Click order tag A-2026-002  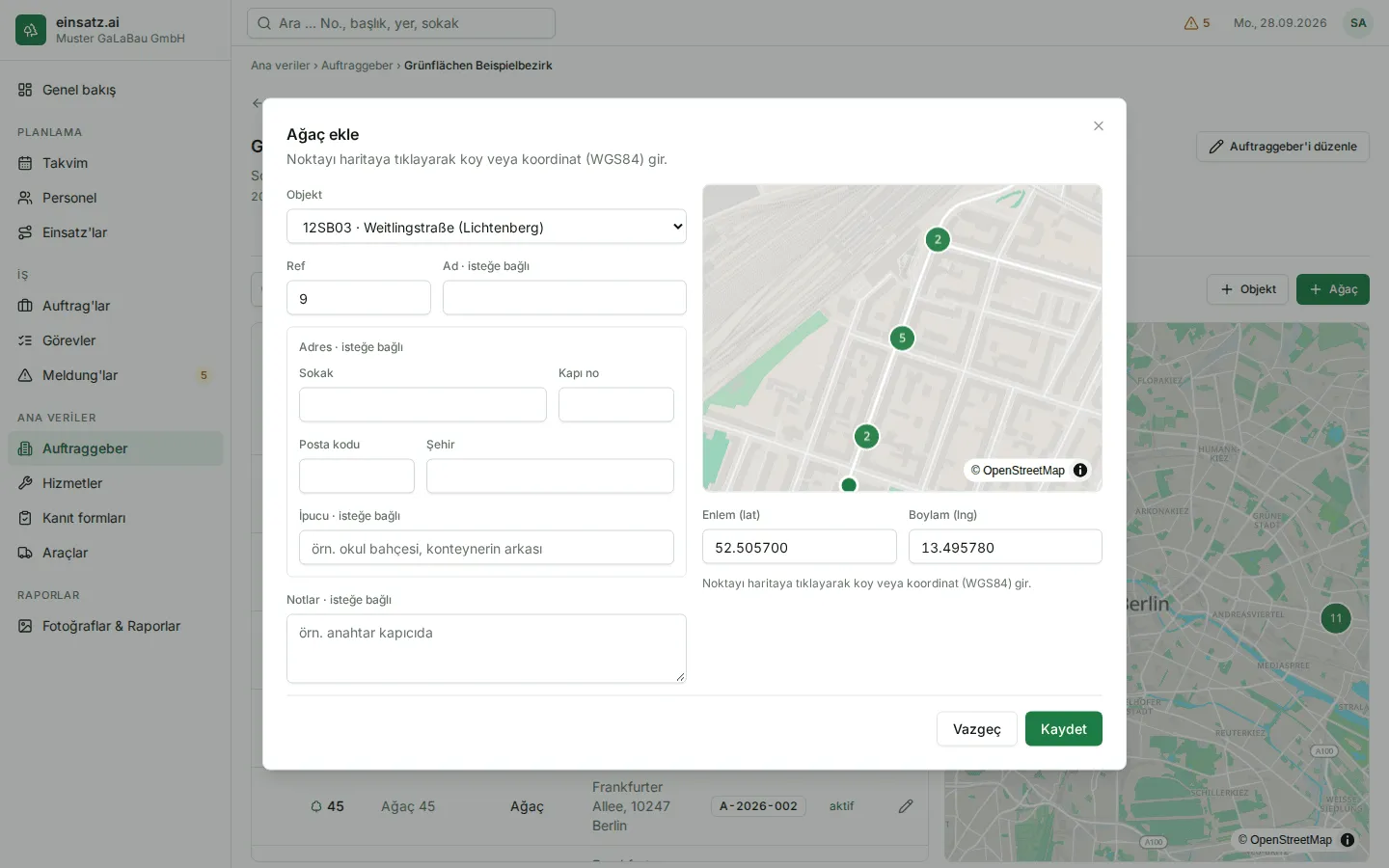(759, 806)
